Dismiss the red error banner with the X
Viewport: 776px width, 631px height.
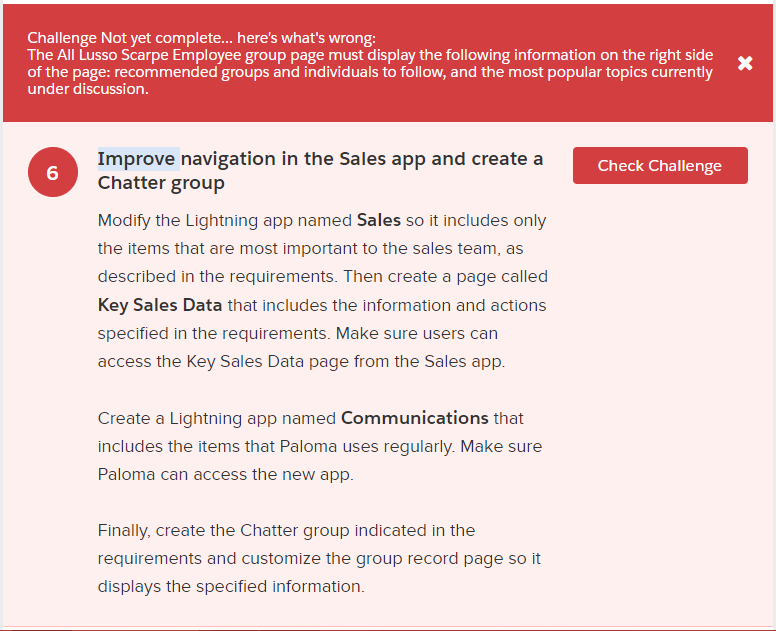tap(745, 63)
